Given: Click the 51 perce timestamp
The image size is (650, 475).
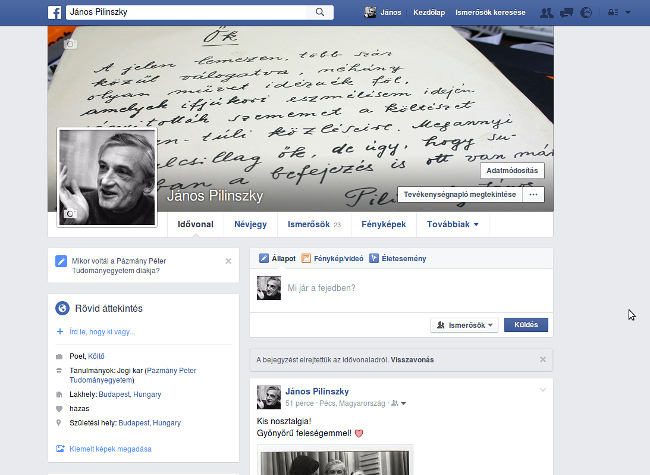Looking at the screenshot, I should coord(299,403).
